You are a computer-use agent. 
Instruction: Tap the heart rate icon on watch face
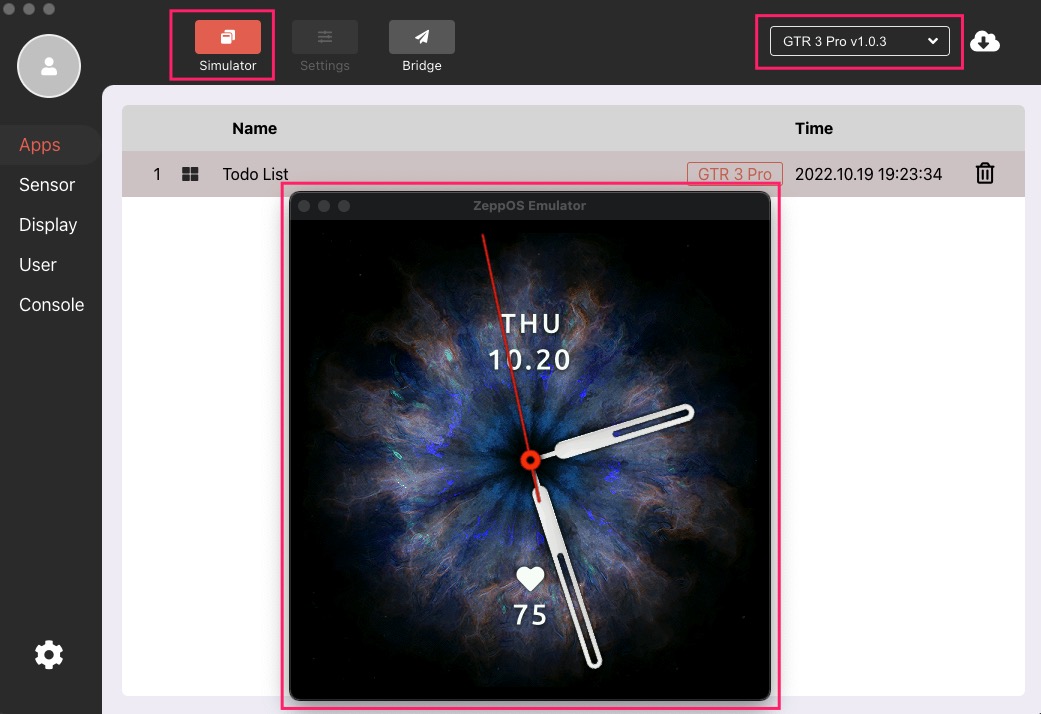pyautogui.click(x=530, y=578)
